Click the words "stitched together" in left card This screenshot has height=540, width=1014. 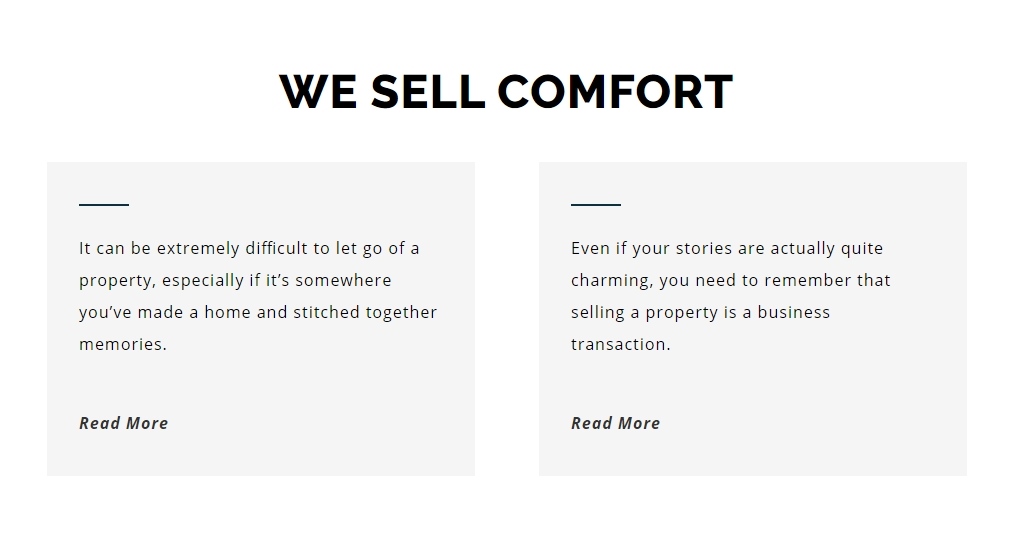point(373,312)
